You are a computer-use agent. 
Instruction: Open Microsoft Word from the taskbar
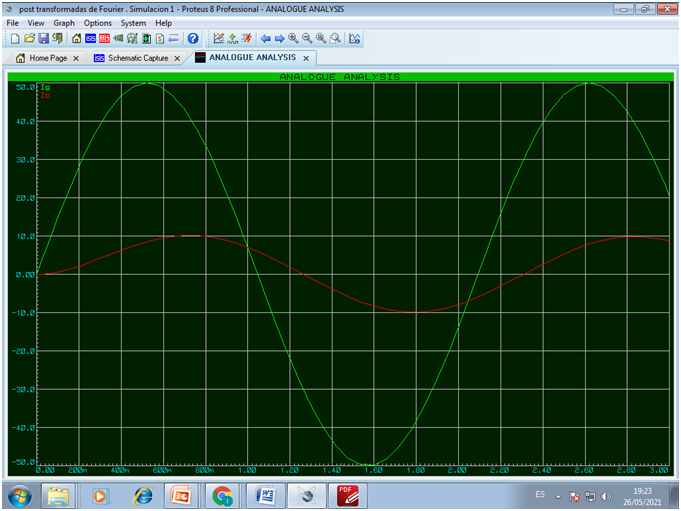[x=265, y=496]
